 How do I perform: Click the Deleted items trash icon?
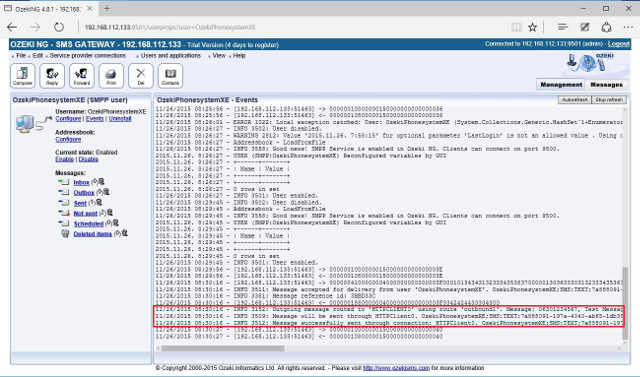point(64,233)
